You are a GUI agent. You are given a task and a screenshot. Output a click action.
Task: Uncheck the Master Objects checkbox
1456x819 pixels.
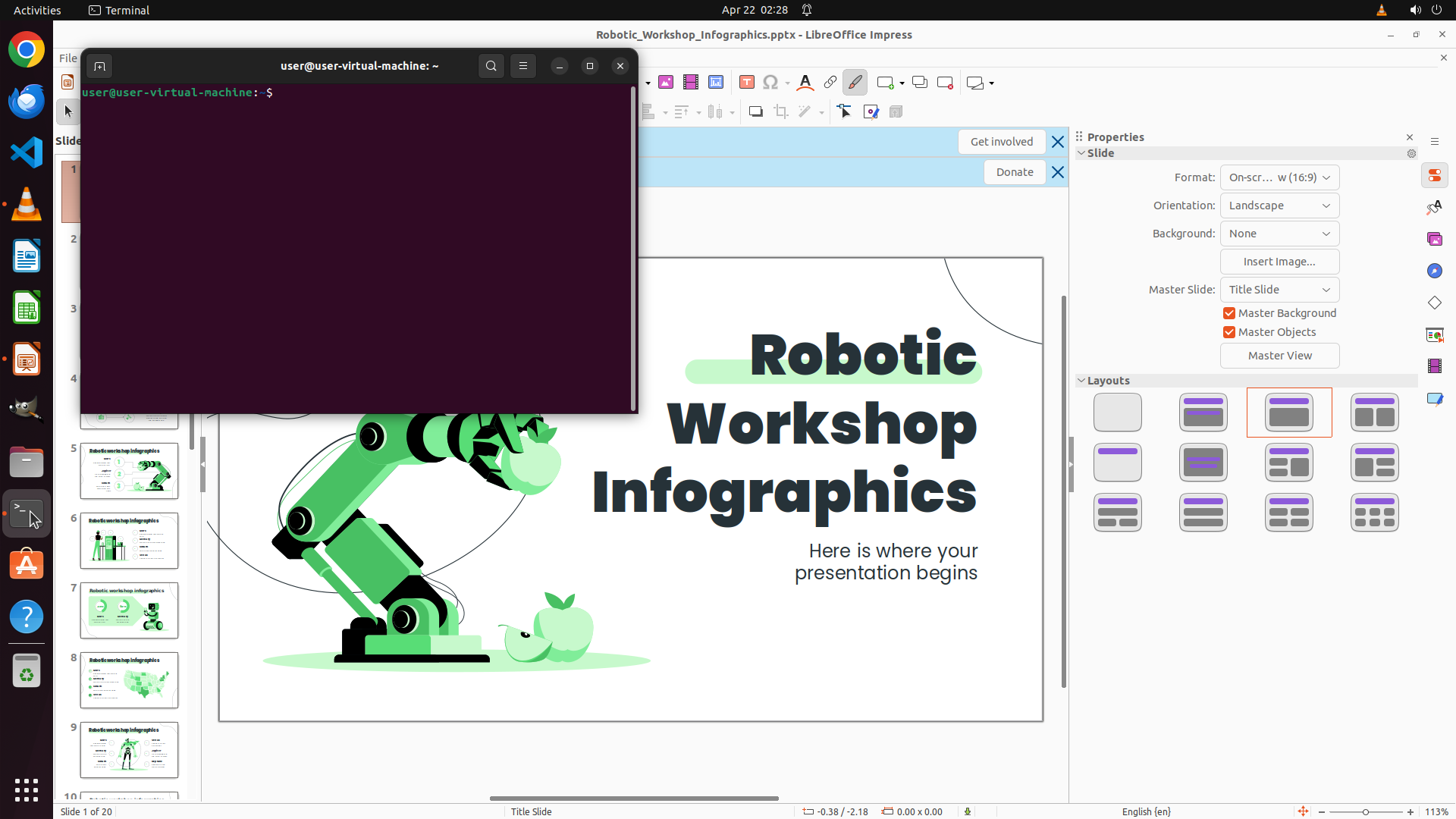[1229, 332]
